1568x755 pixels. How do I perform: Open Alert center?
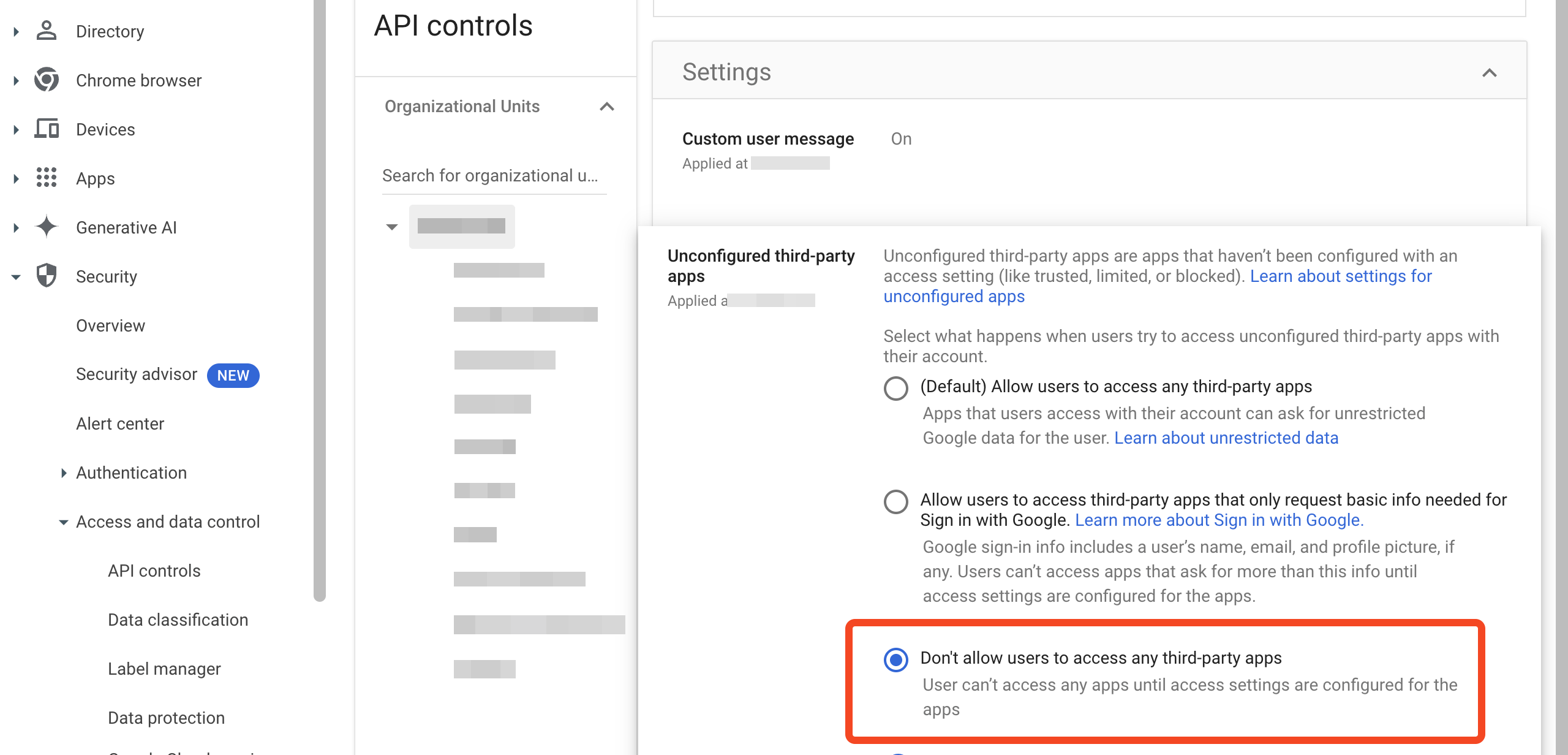120,423
